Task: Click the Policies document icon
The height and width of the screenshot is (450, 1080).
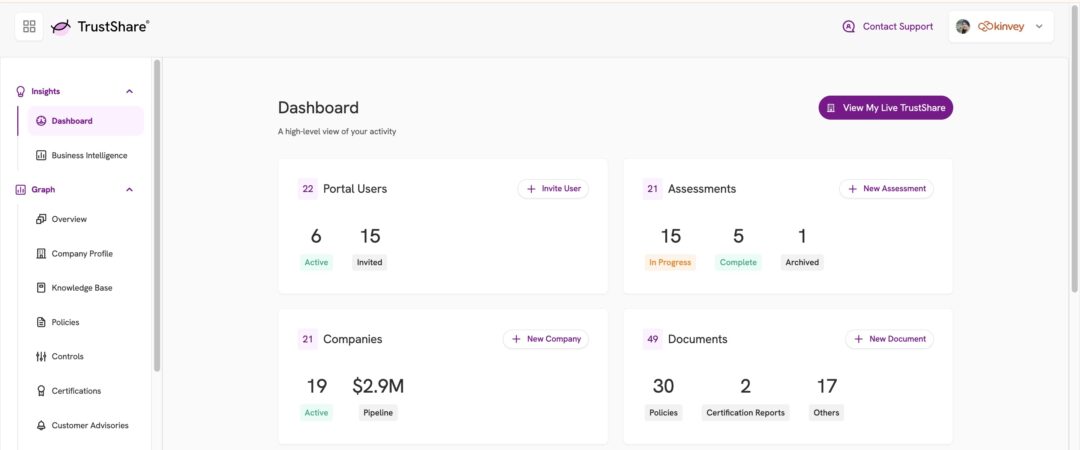Action: tap(41, 322)
